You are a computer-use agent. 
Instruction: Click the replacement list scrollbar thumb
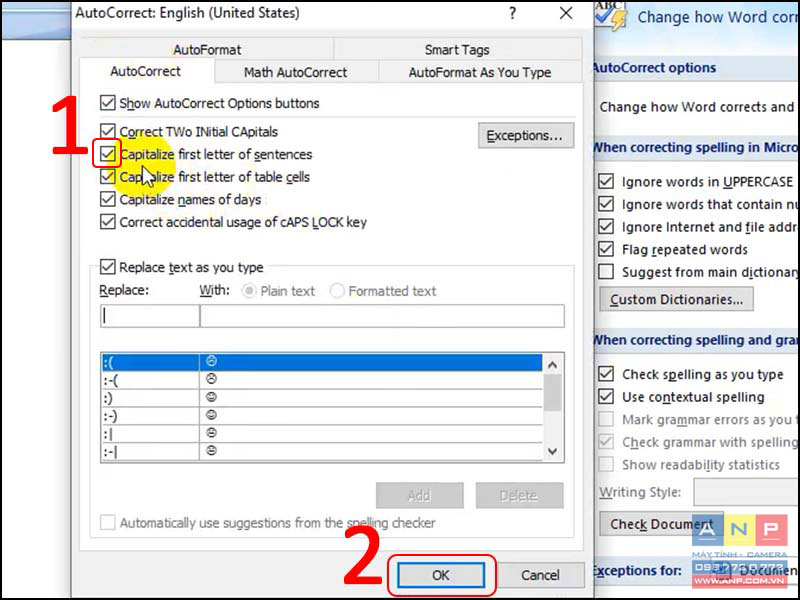click(x=553, y=392)
